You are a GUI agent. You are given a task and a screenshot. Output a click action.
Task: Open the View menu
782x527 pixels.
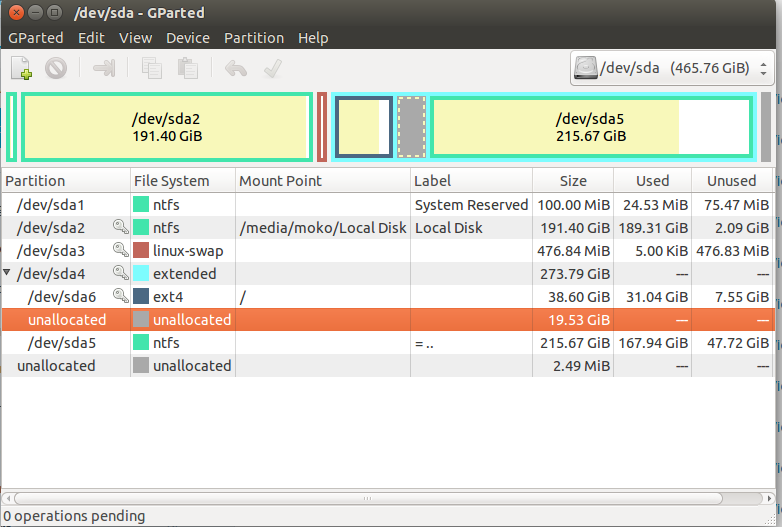click(135, 38)
